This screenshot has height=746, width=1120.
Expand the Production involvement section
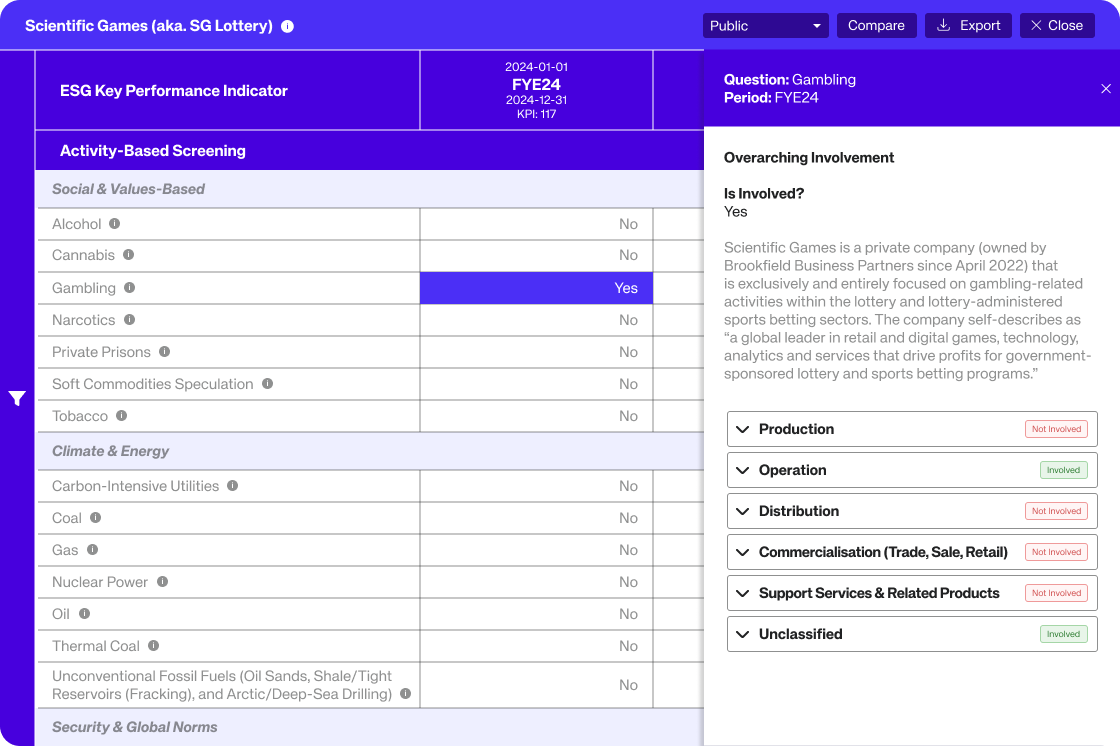[x=912, y=429]
